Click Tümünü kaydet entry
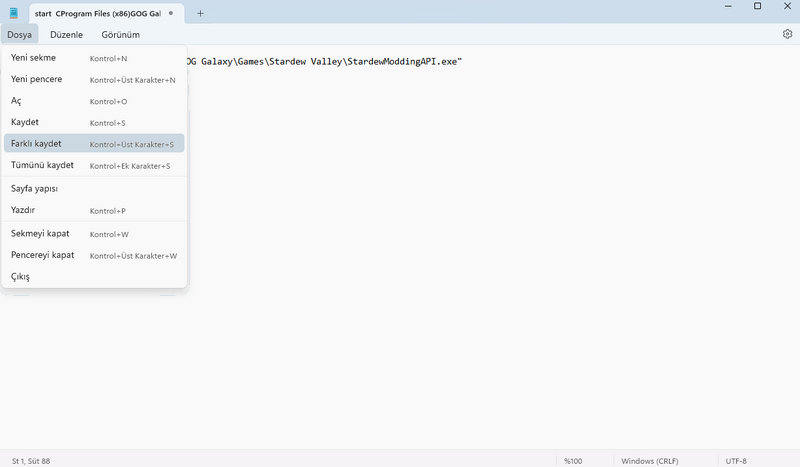Image resolution: width=800 pixels, height=467 pixels. (94, 165)
